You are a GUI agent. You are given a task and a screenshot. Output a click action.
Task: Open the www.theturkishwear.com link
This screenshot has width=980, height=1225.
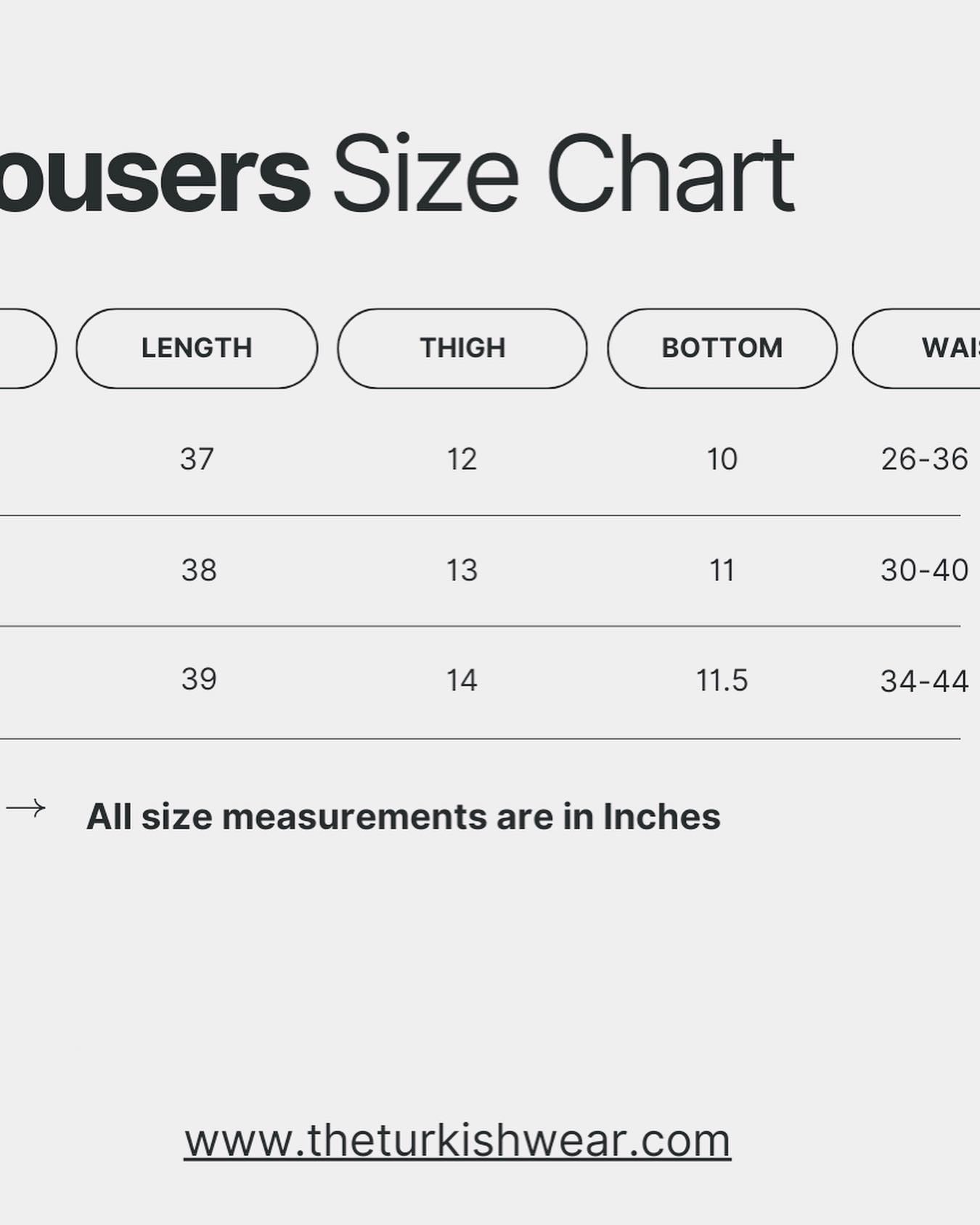pyautogui.click(x=457, y=1141)
